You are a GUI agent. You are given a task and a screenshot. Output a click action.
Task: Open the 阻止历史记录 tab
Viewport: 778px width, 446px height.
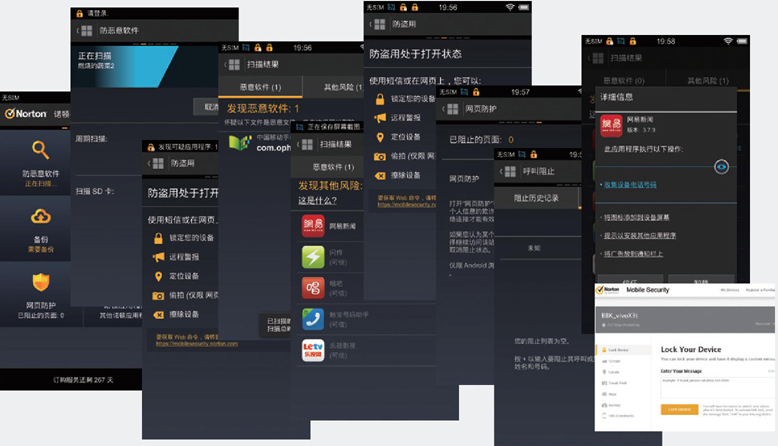pos(536,198)
